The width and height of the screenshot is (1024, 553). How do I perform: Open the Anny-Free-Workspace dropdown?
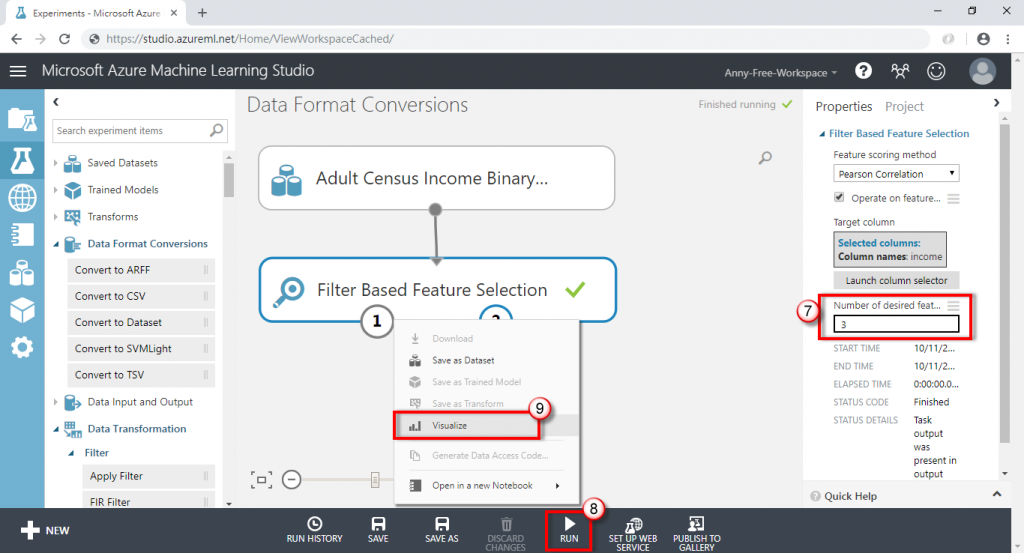[780, 72]
